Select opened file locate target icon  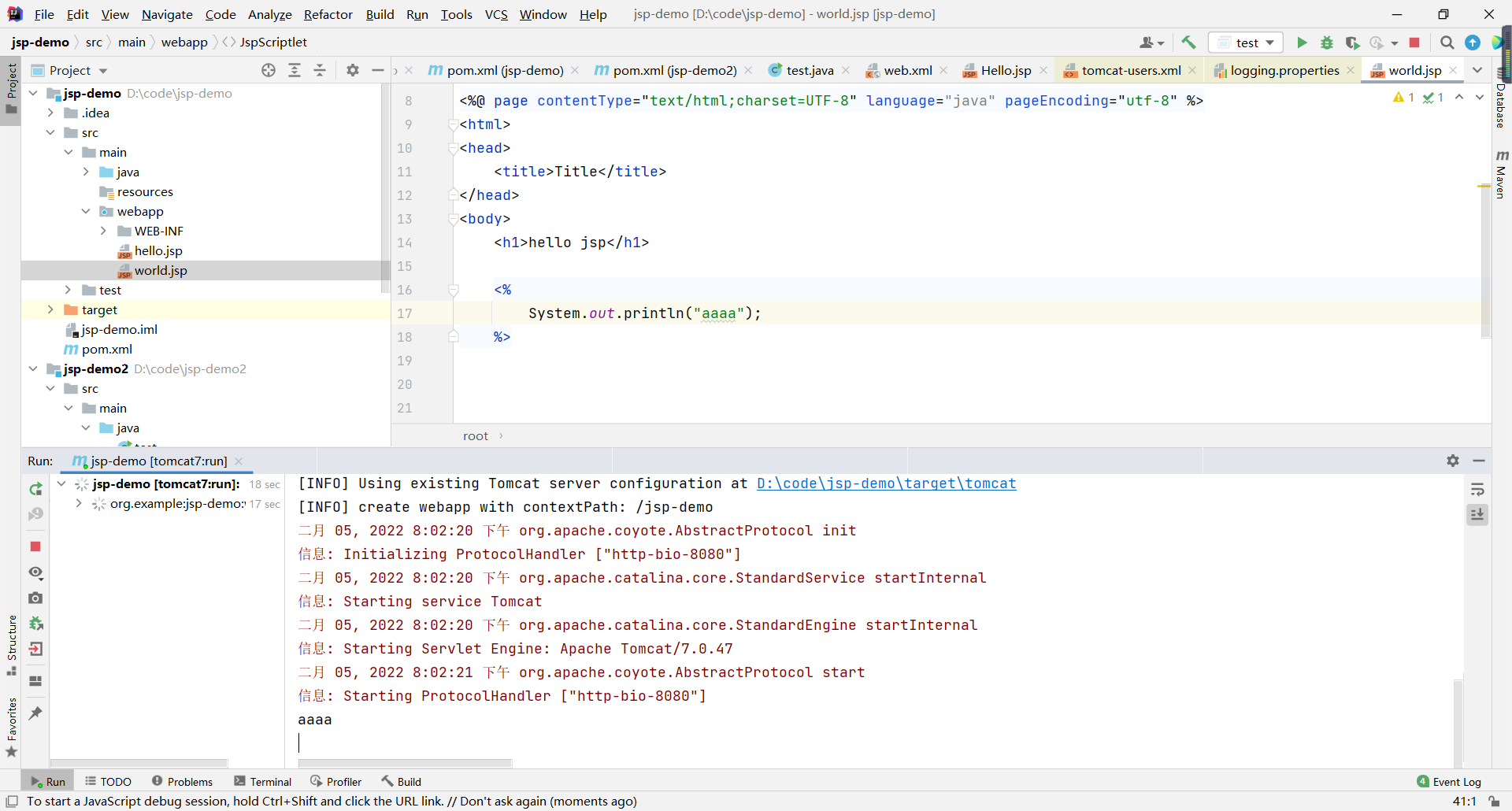point(269,70)
